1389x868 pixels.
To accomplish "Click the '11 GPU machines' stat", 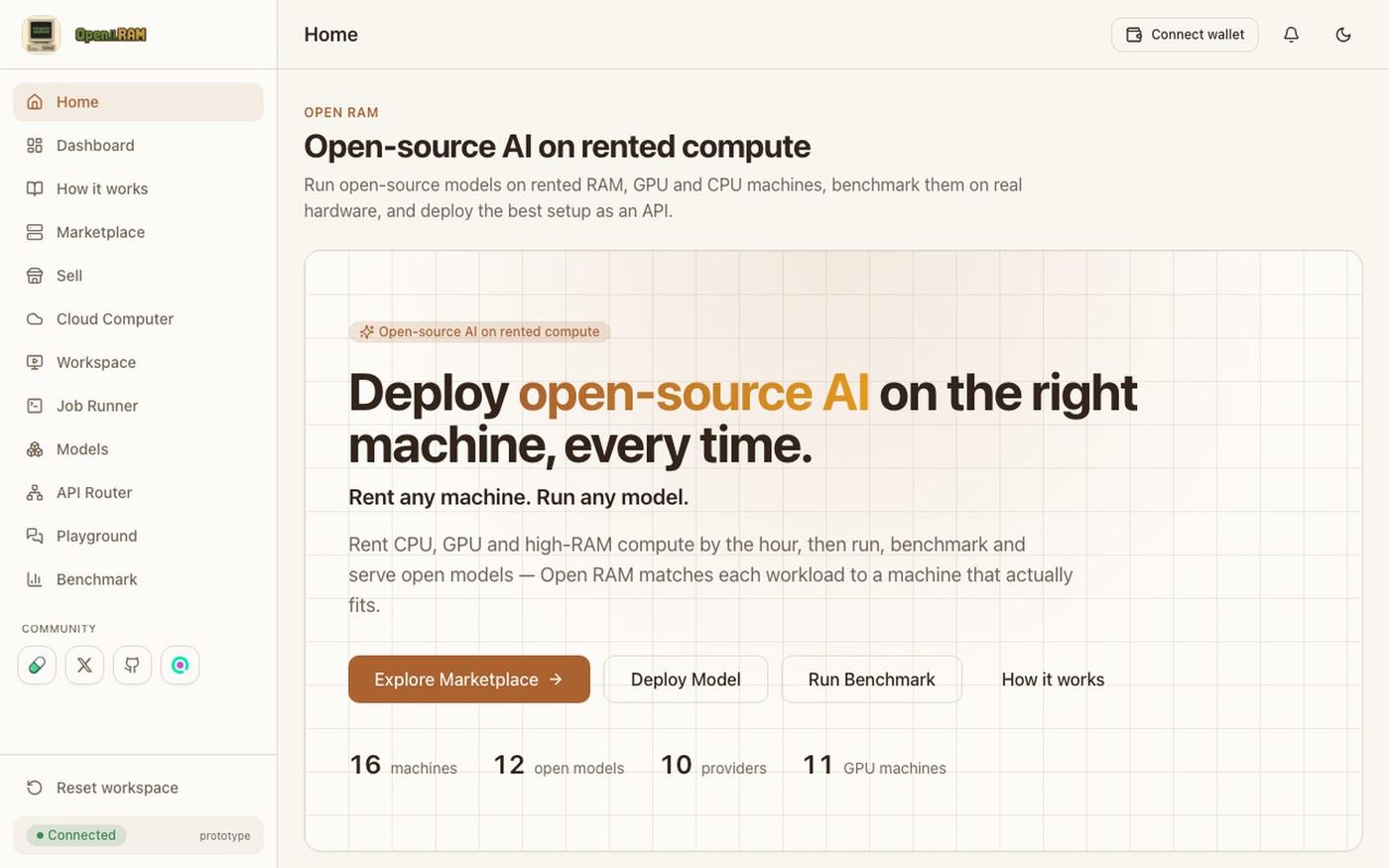I will tap(874, 766).
